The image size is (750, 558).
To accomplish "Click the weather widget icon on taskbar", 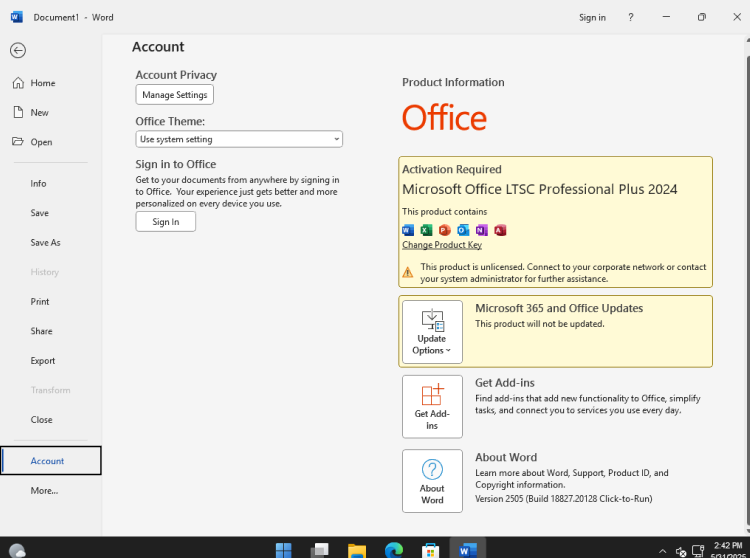I will coord(17,551).
